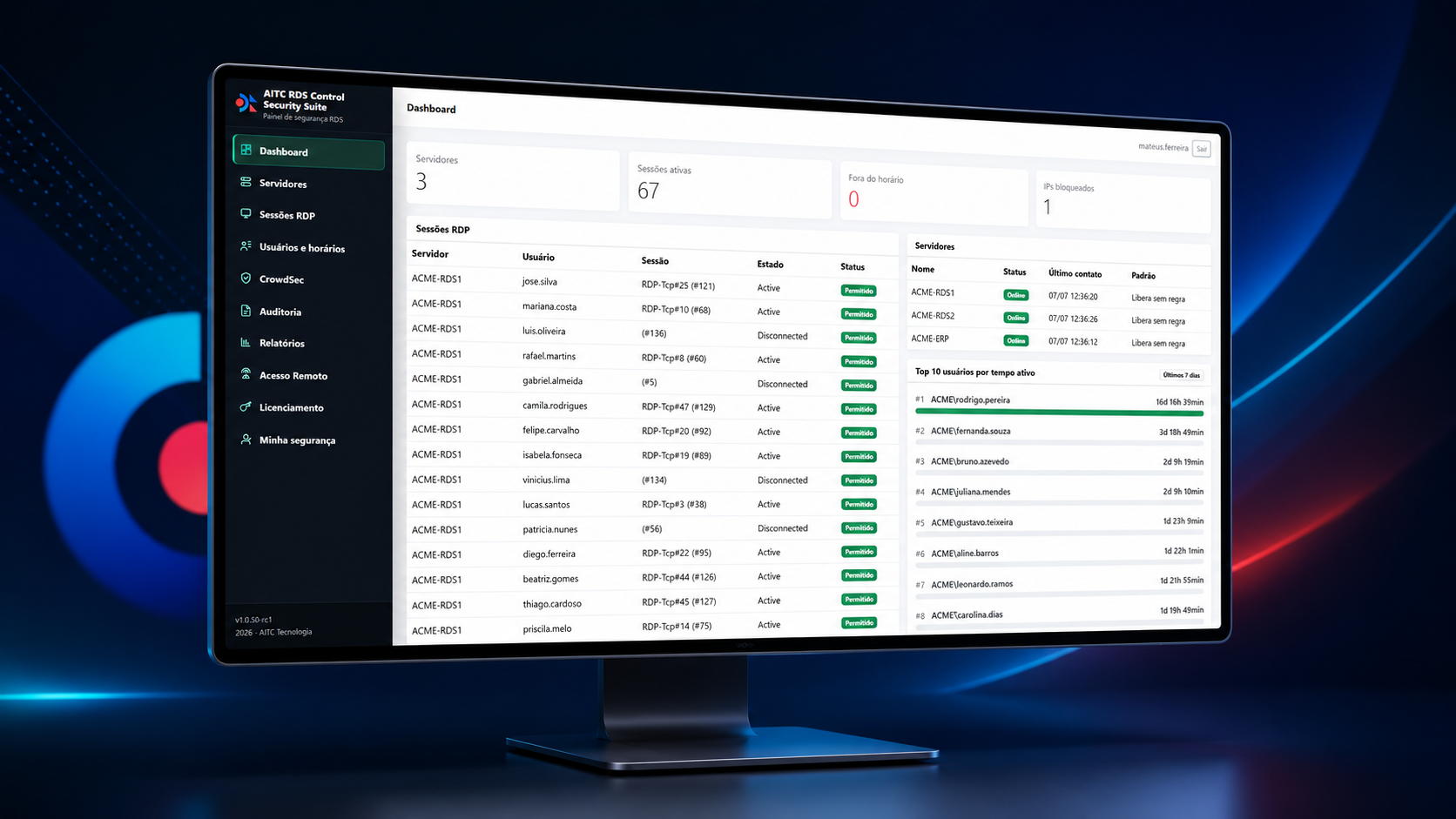The width and height of the screenshot is (1456, 819).
Task: Open Auditoria via its document icon
Action: pyautogui.click(x=246, y=311)
